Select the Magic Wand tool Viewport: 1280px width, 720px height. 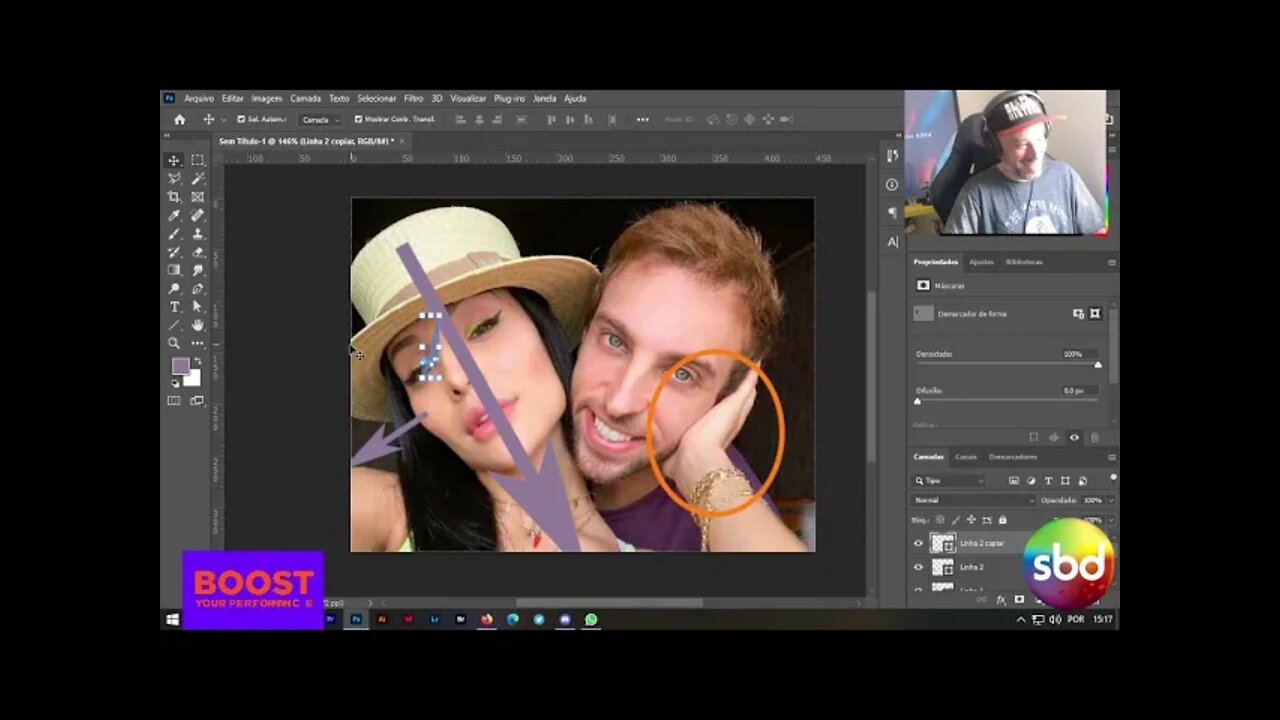(x=198, y=178)
